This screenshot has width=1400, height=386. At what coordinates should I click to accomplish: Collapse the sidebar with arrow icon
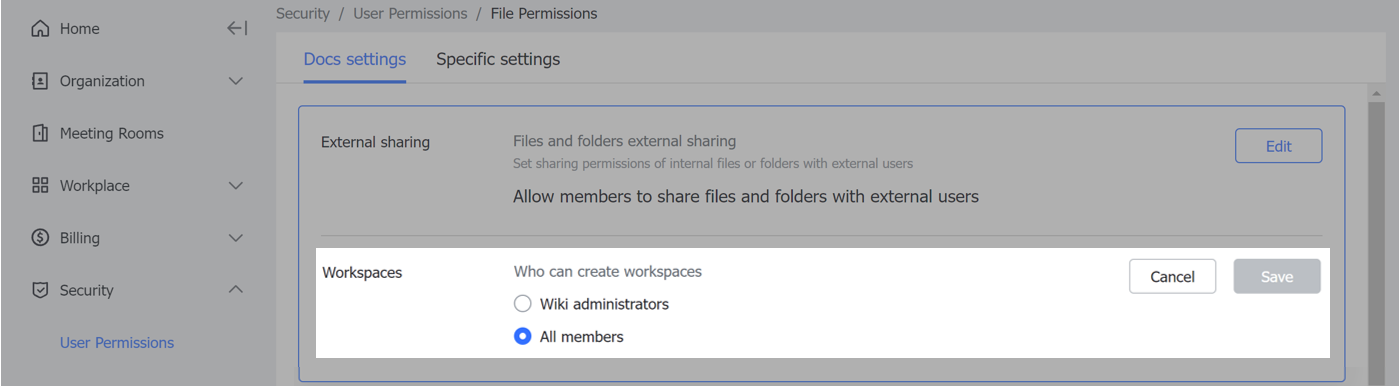237,29
